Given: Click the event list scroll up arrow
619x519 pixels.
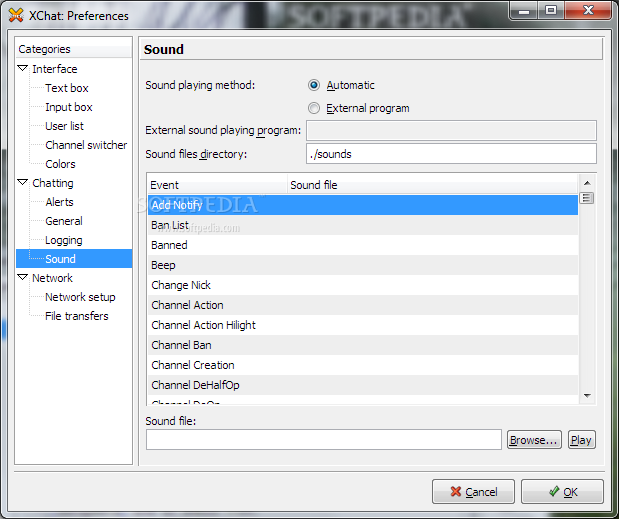Looking at the screenshot, I should click(587, 183).
